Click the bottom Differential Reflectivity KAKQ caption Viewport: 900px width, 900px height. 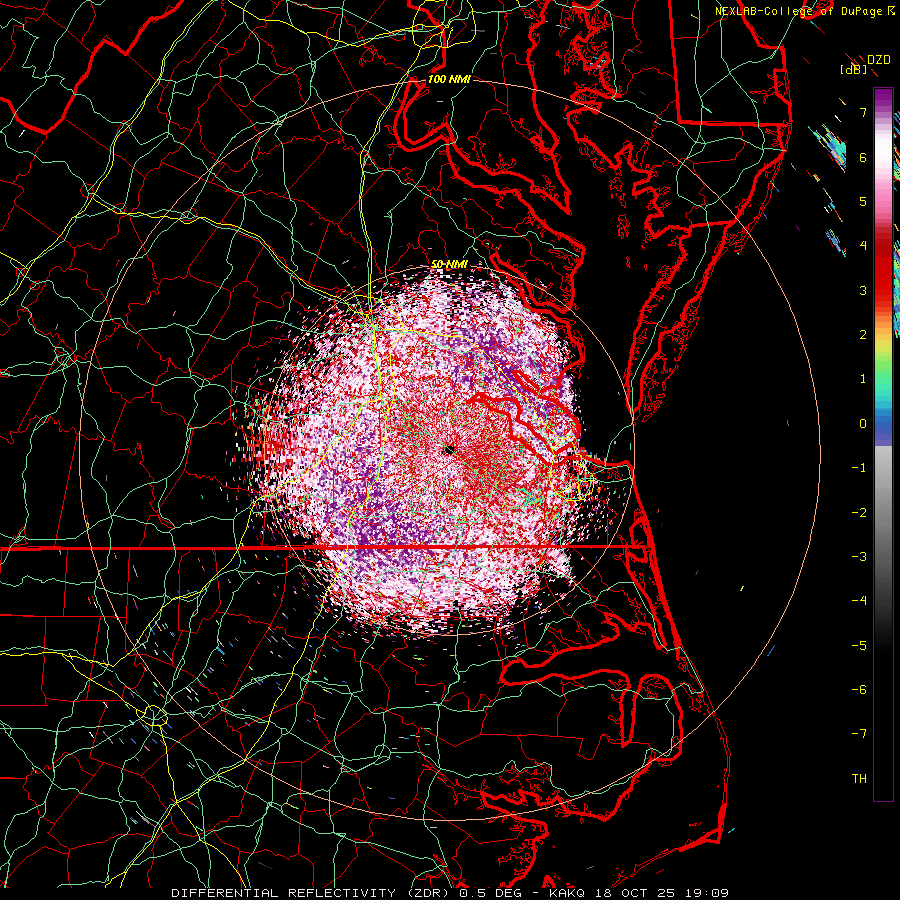450,893
